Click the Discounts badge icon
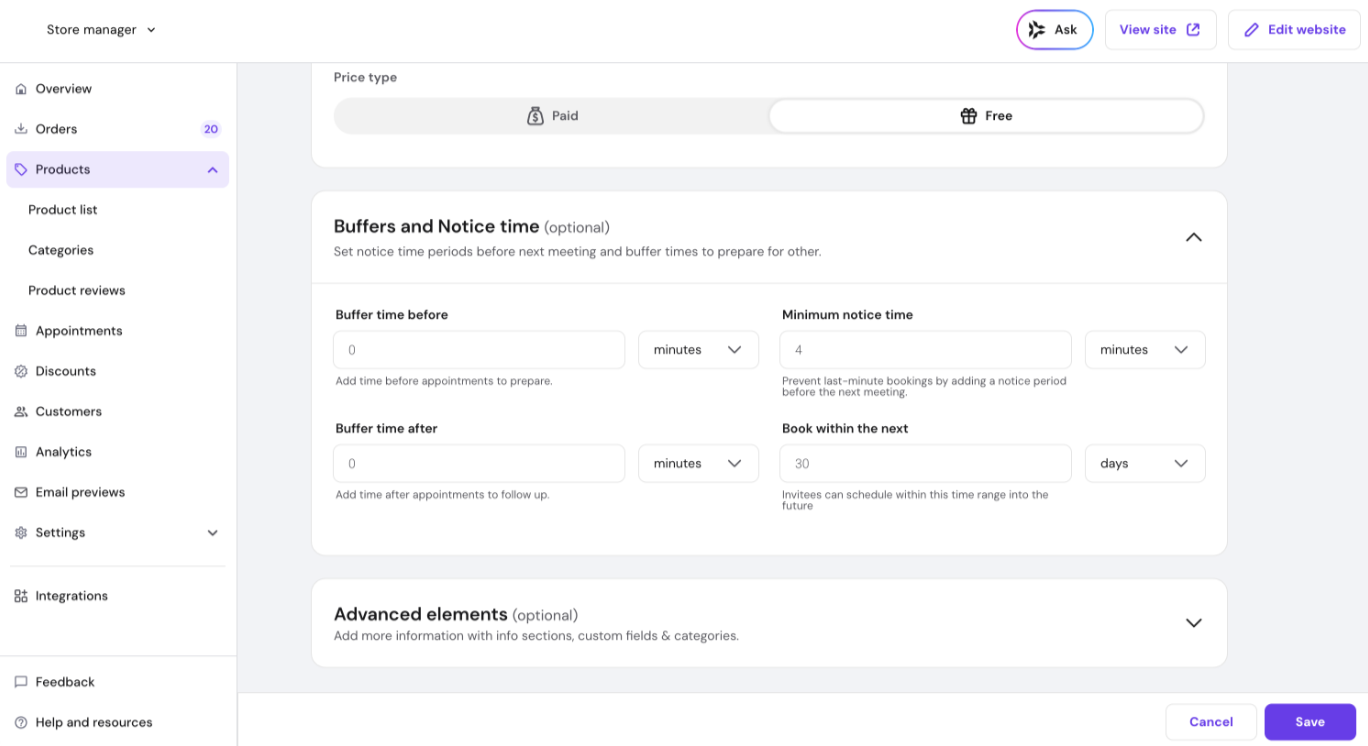1368x746 pixels. click(21, 371)
